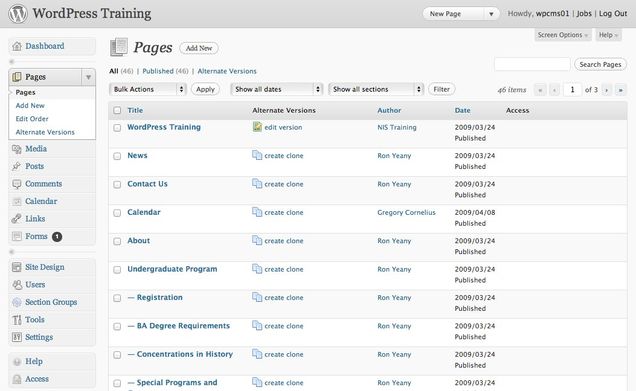Screen dimensions: 636x391
Task: Open the Bulk Actions dropdown
Action: pyautogui.click(x=148, y=89)
